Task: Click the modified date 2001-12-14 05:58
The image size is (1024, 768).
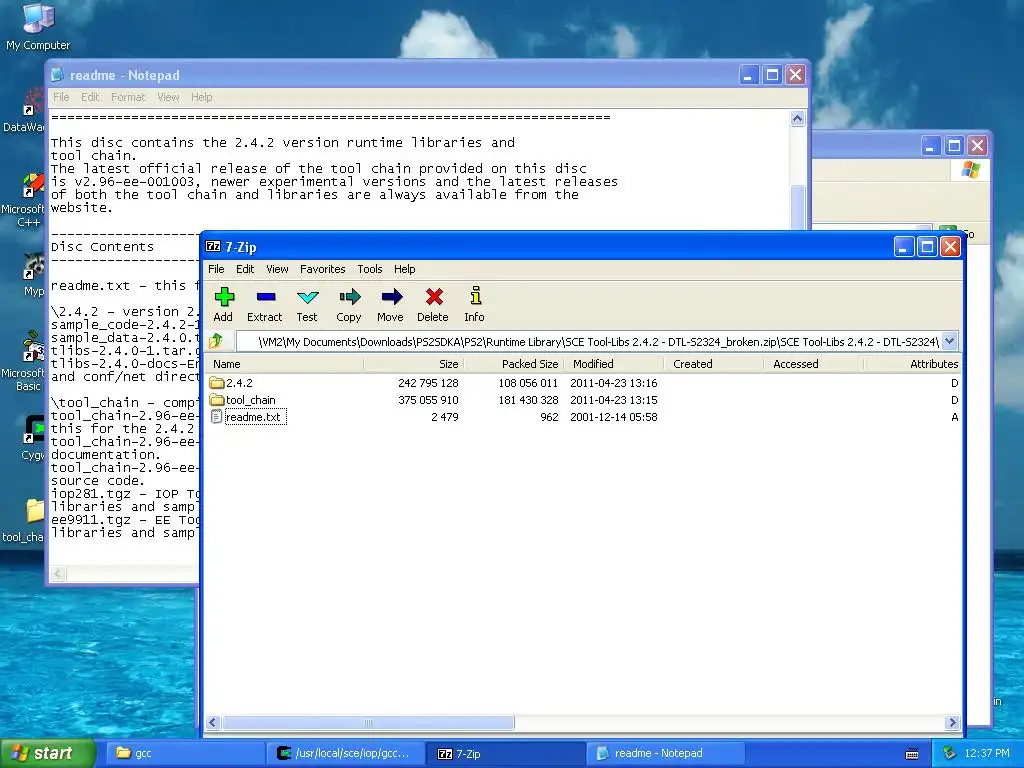Action: pos(613,417)
